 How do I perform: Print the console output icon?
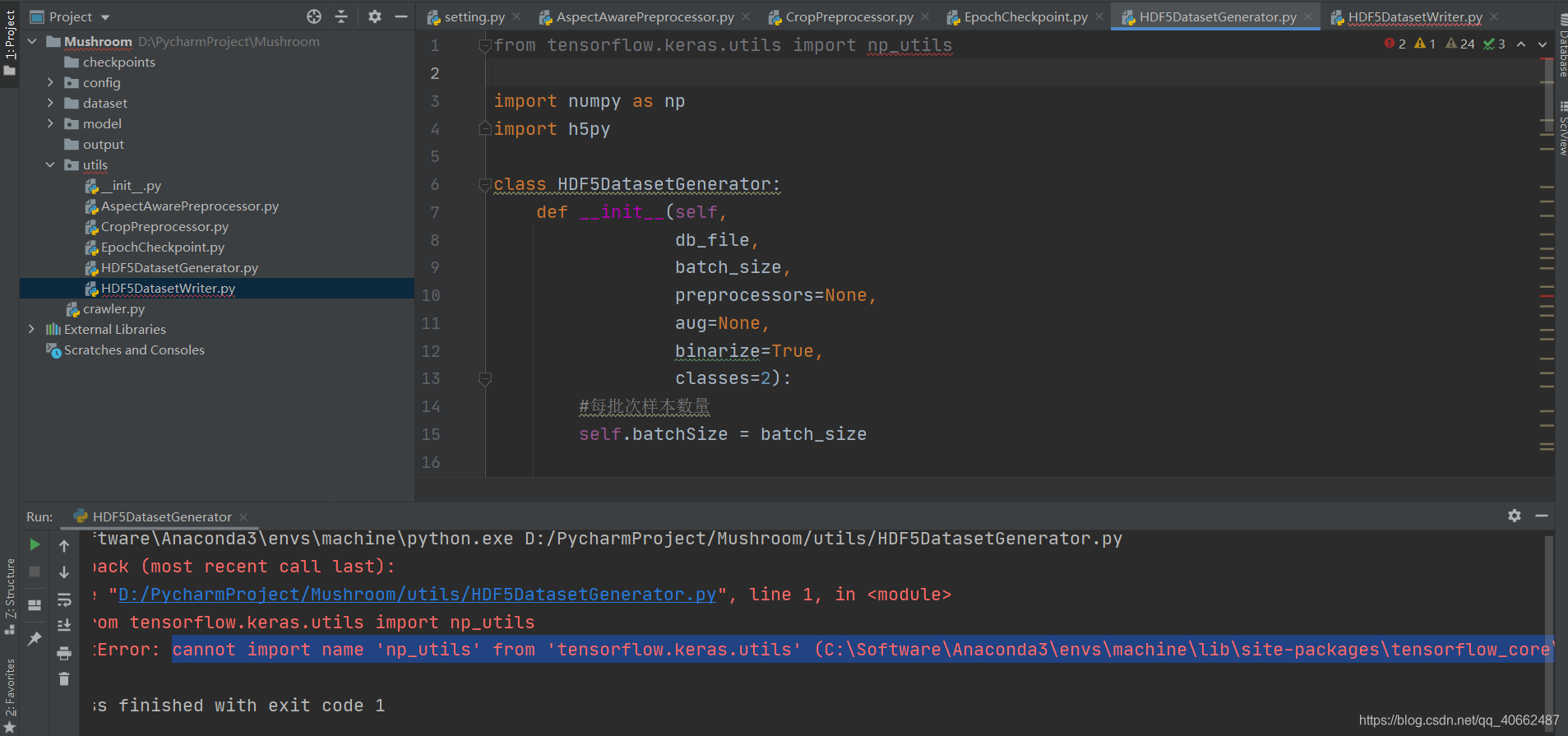click(x=64, y=653)
